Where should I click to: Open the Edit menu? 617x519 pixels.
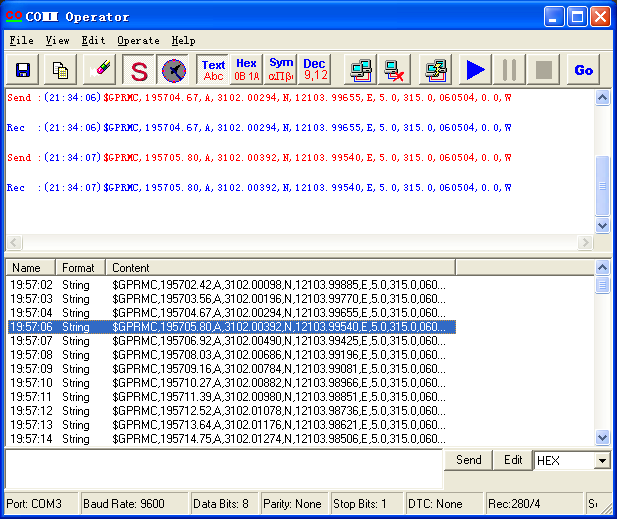coord(94,41)
